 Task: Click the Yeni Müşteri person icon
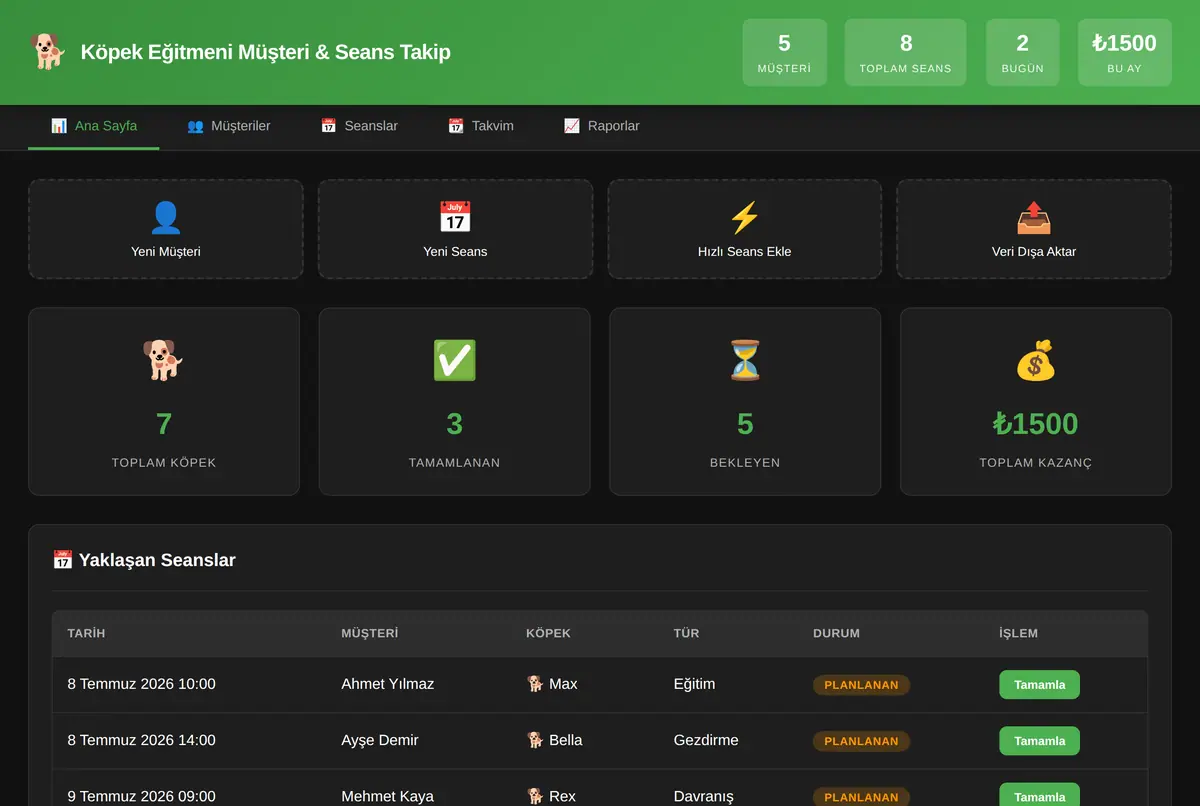click(165, 217)
